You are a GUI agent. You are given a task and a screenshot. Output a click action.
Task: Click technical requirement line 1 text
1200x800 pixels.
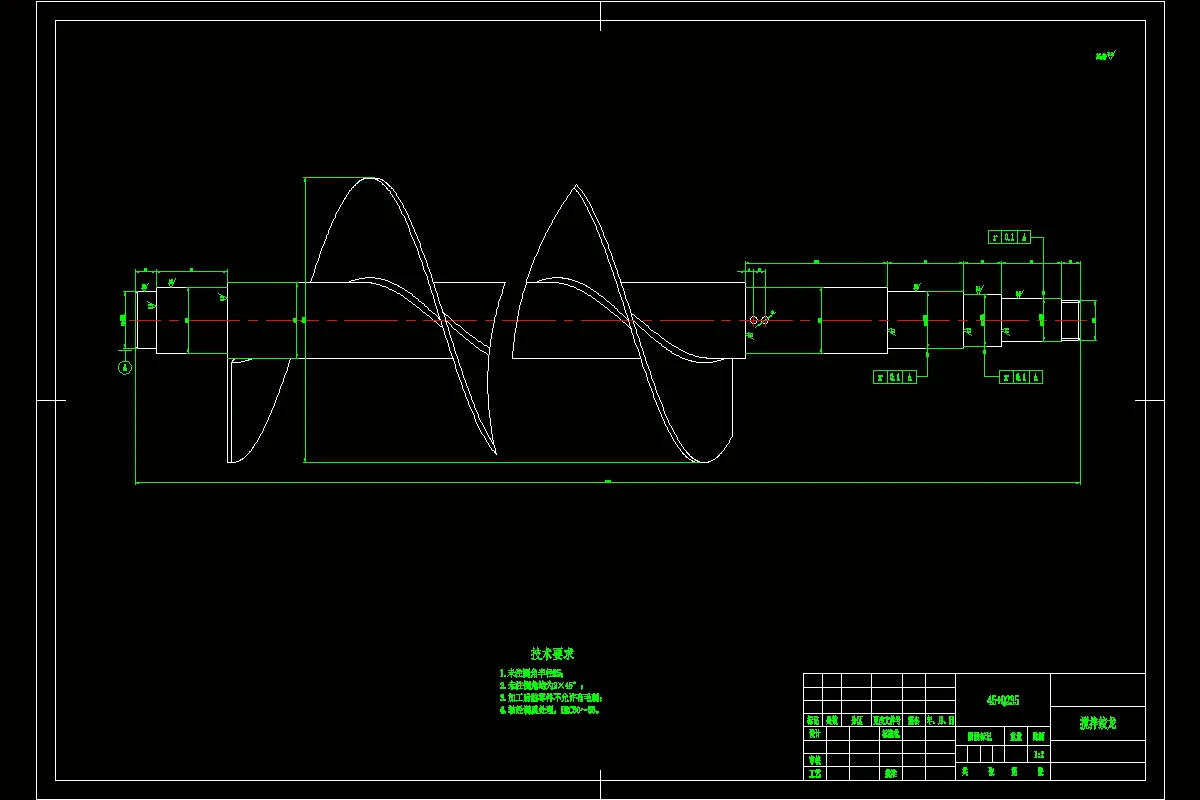(531, 673)
